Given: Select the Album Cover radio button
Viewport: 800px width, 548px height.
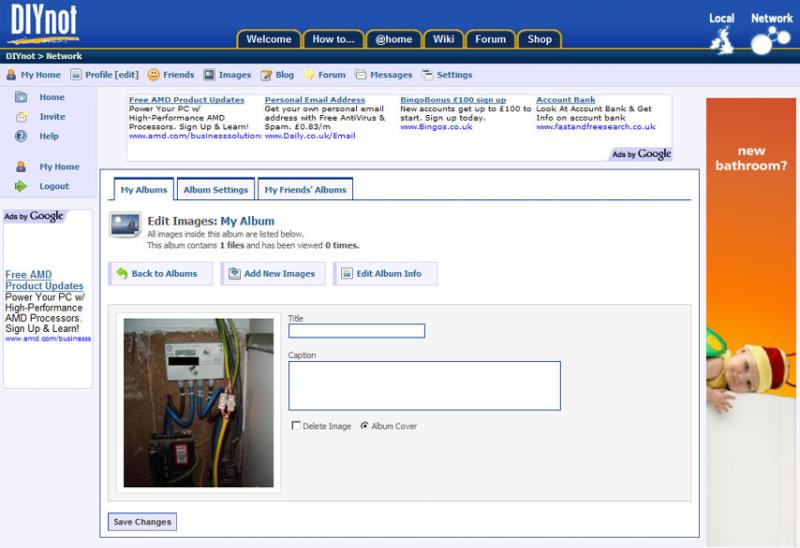Looking at the screenshot, I should 364,426.
